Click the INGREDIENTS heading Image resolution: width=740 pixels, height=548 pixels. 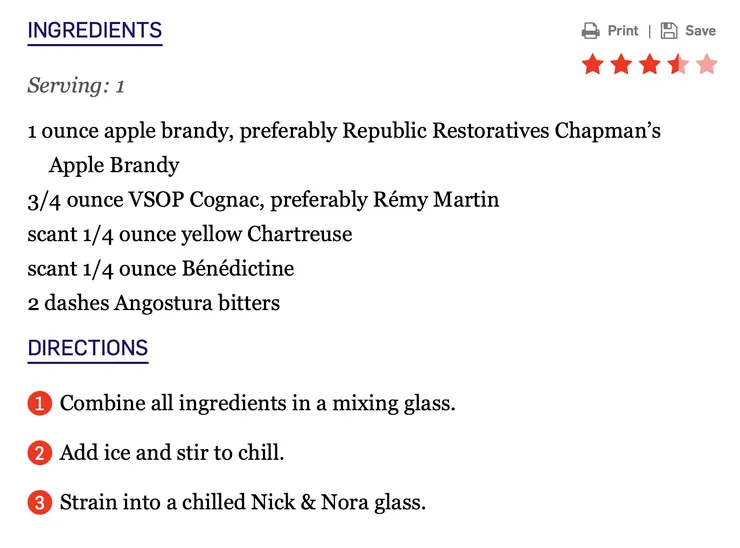coord(94,31)
